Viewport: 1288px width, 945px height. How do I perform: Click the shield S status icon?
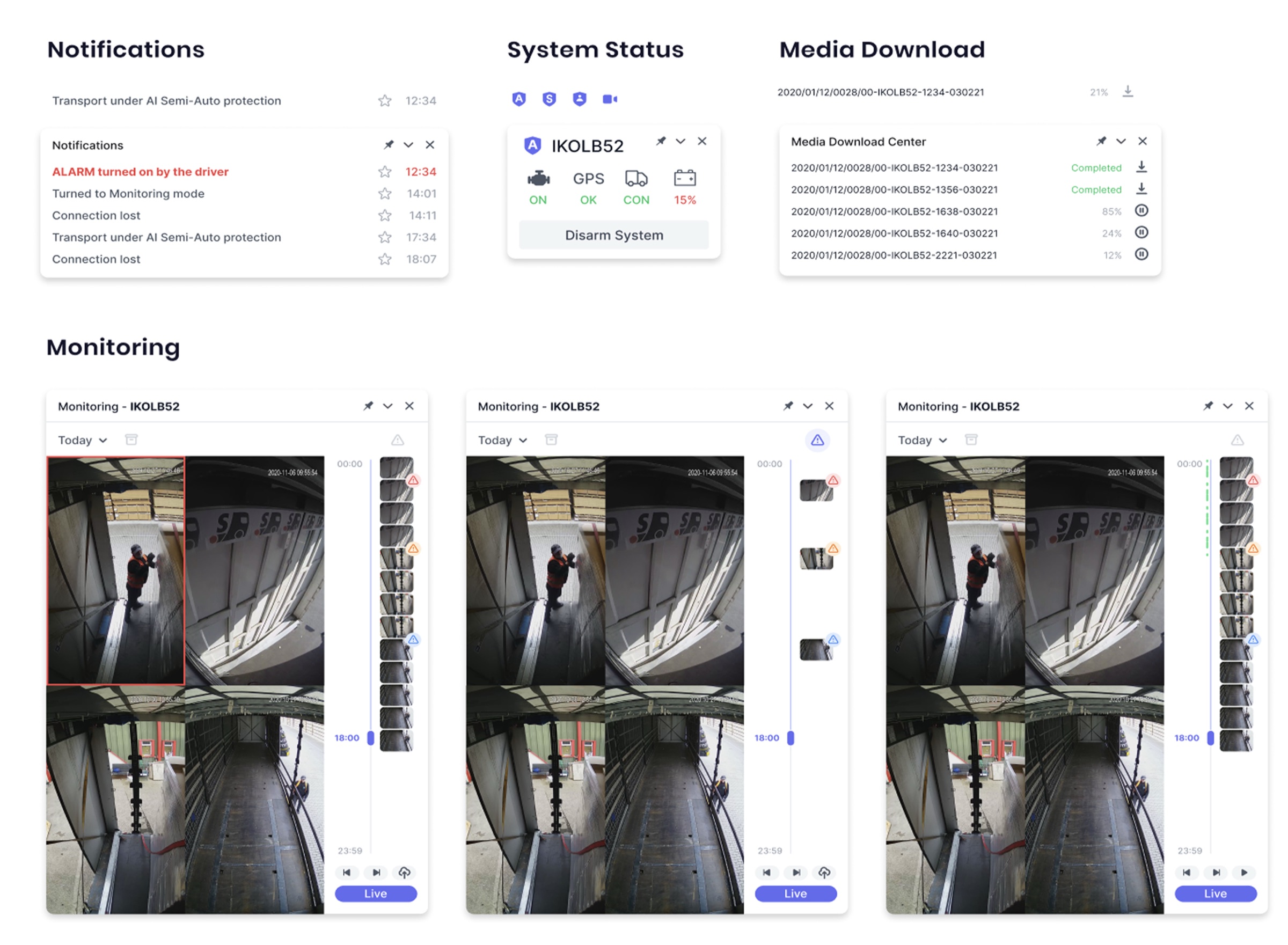tap(548, 99)
